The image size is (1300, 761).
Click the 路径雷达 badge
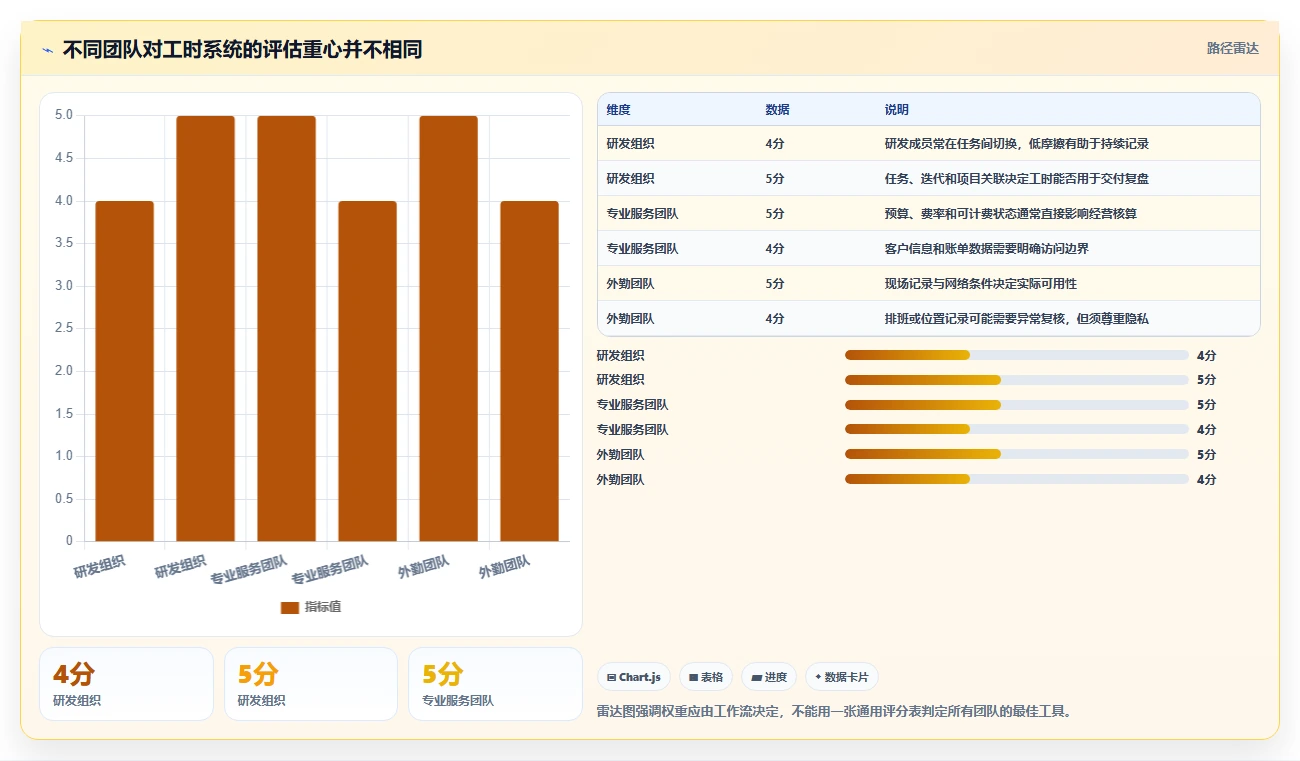(x=1232, y=48)
